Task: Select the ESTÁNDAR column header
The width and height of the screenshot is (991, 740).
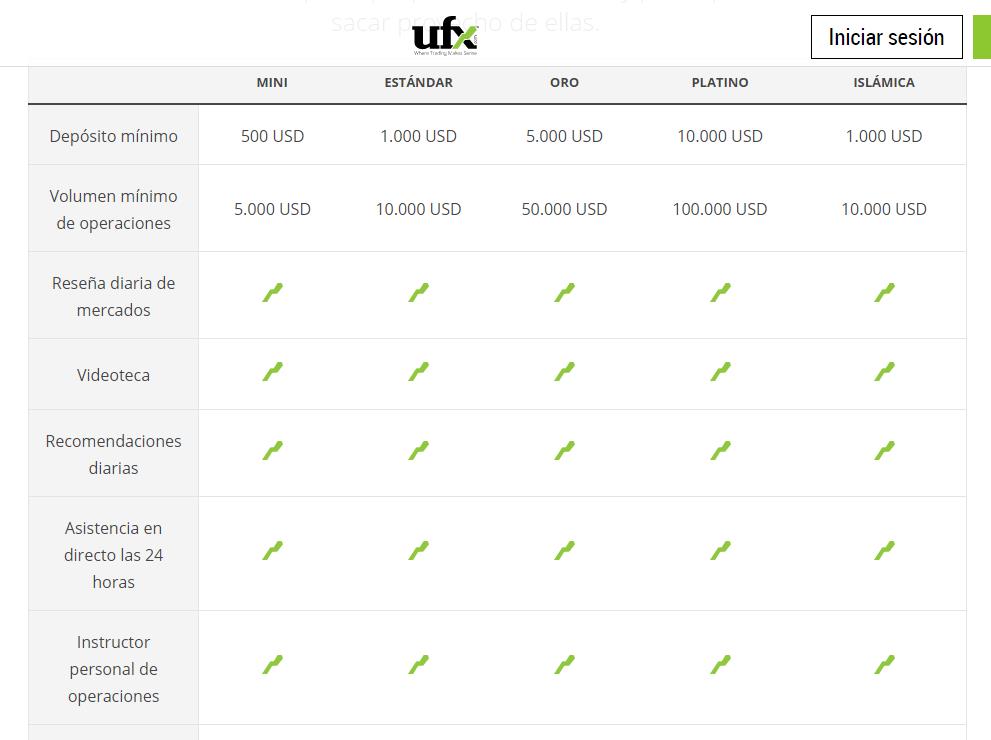Action: (418, 83)
